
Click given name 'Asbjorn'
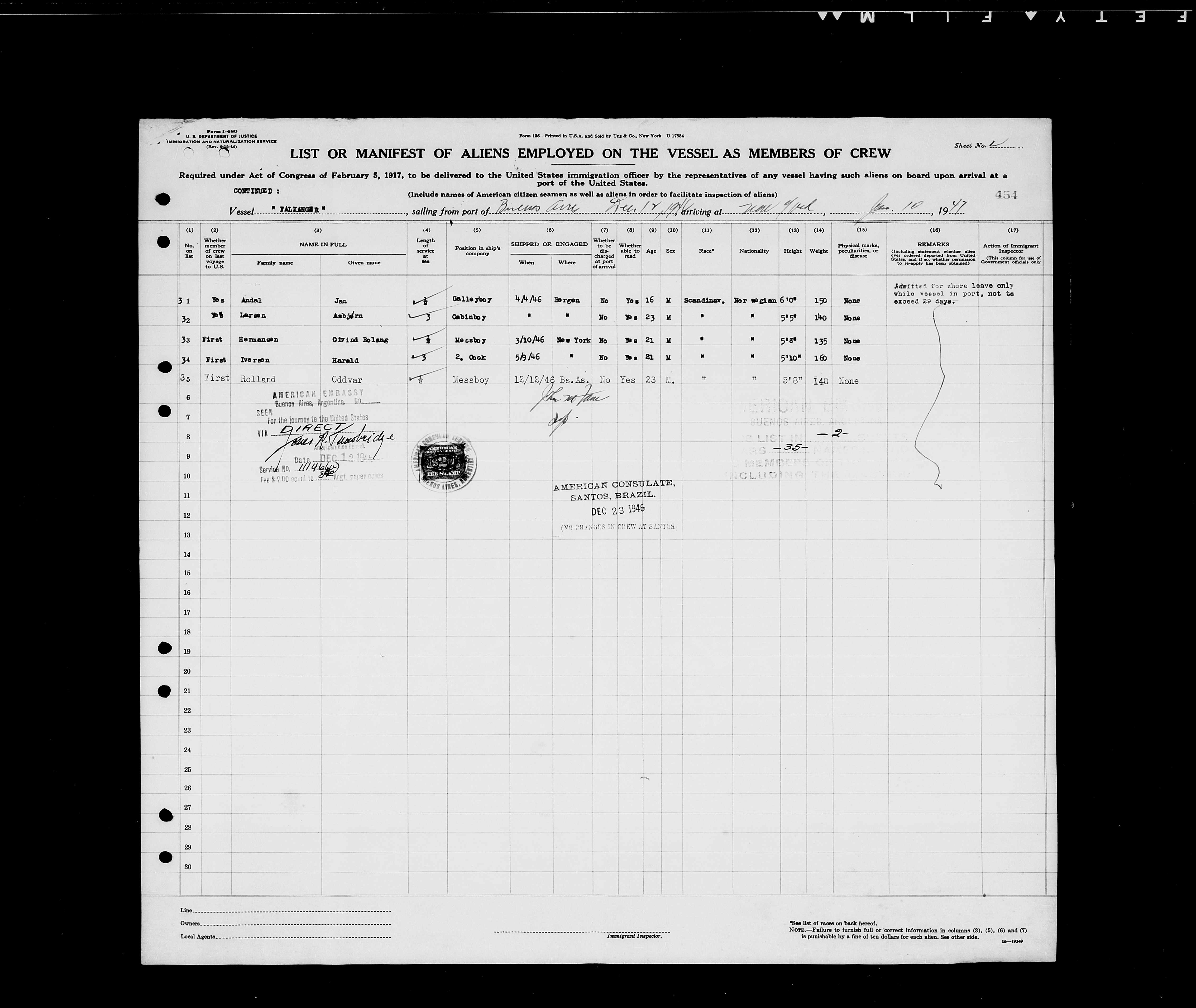point(347,316)
